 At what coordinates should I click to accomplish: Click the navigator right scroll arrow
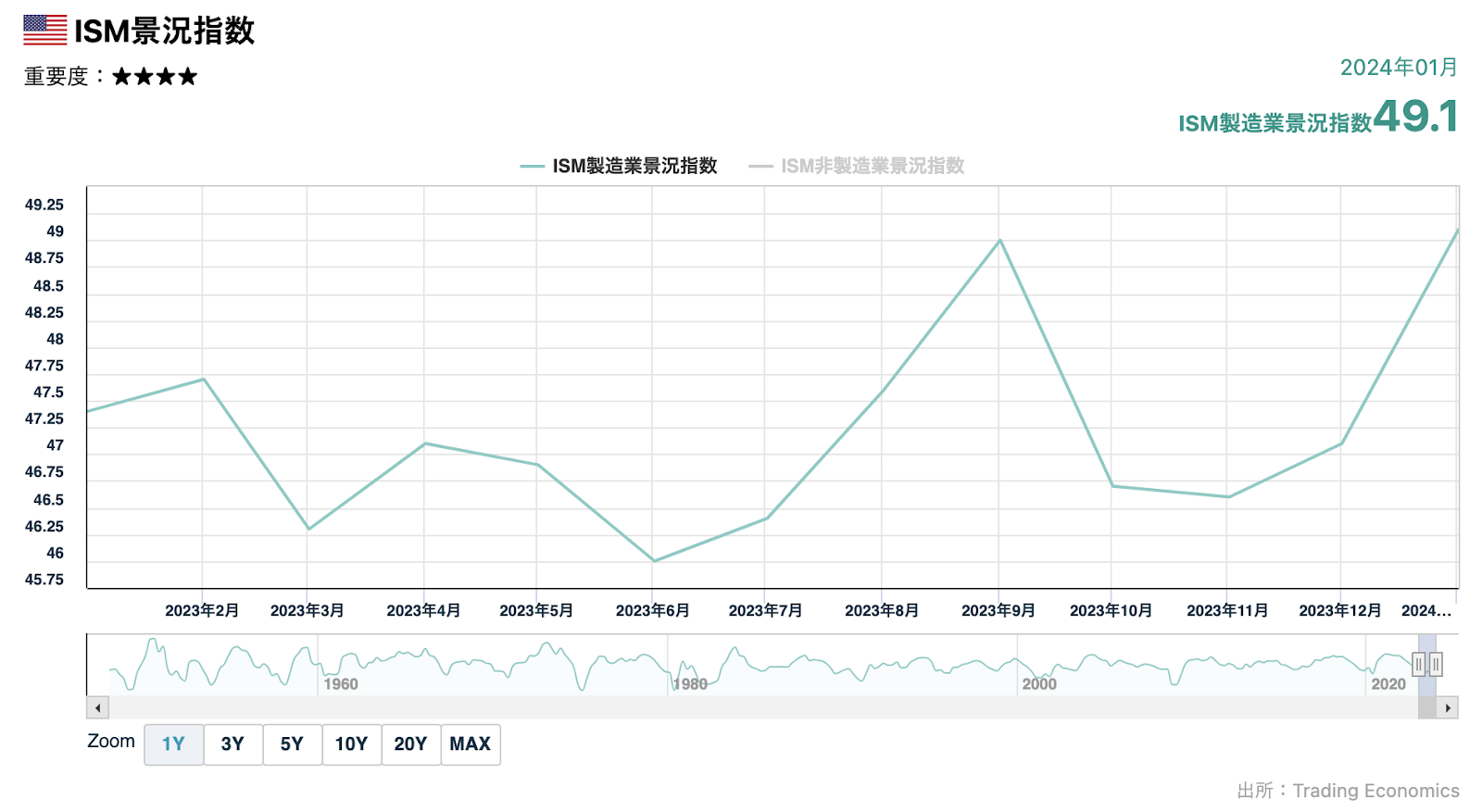pyautogui.click(x=1448, y=708)
